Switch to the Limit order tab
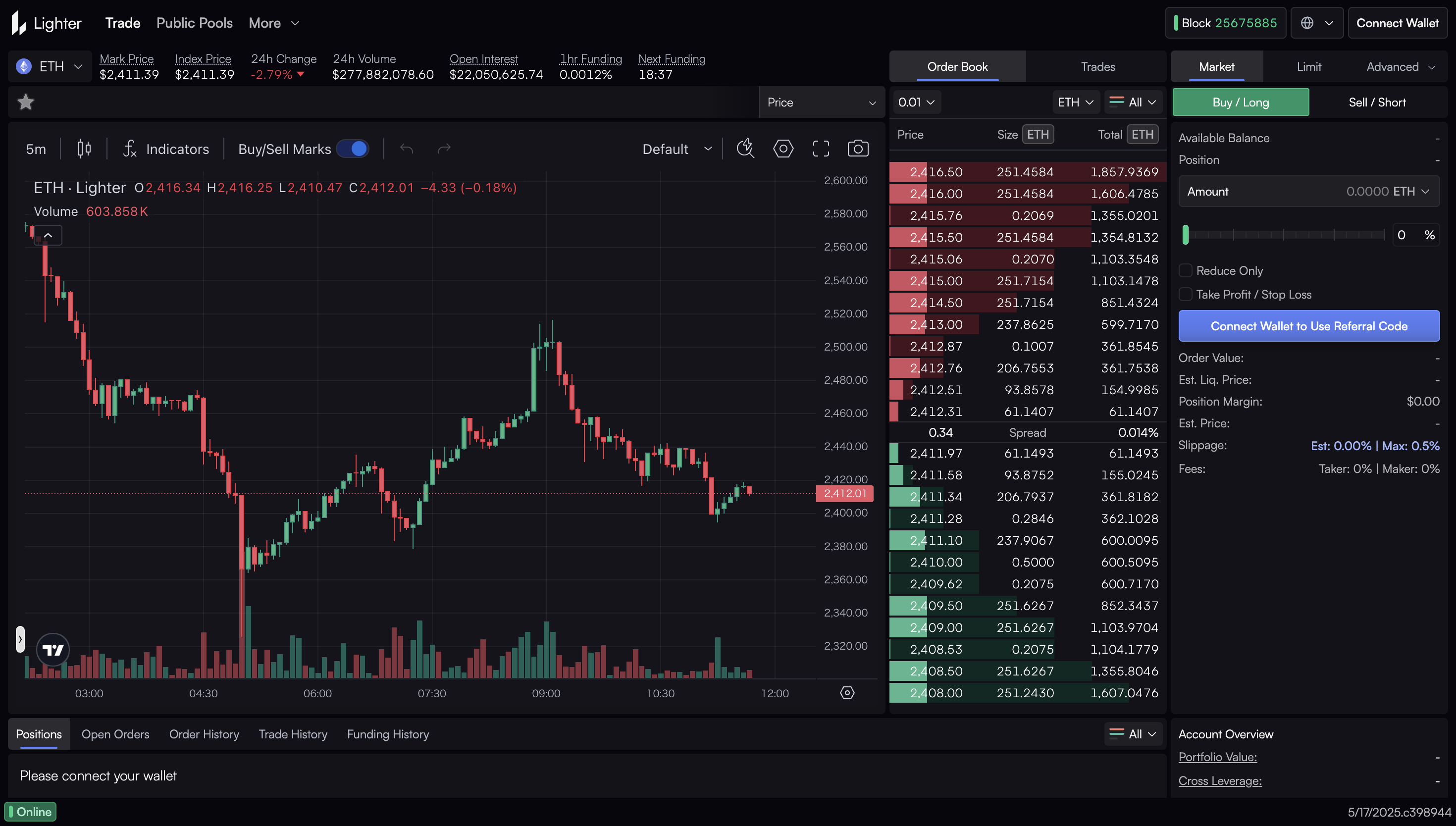1456x826 pixels. pos(1308,66)
